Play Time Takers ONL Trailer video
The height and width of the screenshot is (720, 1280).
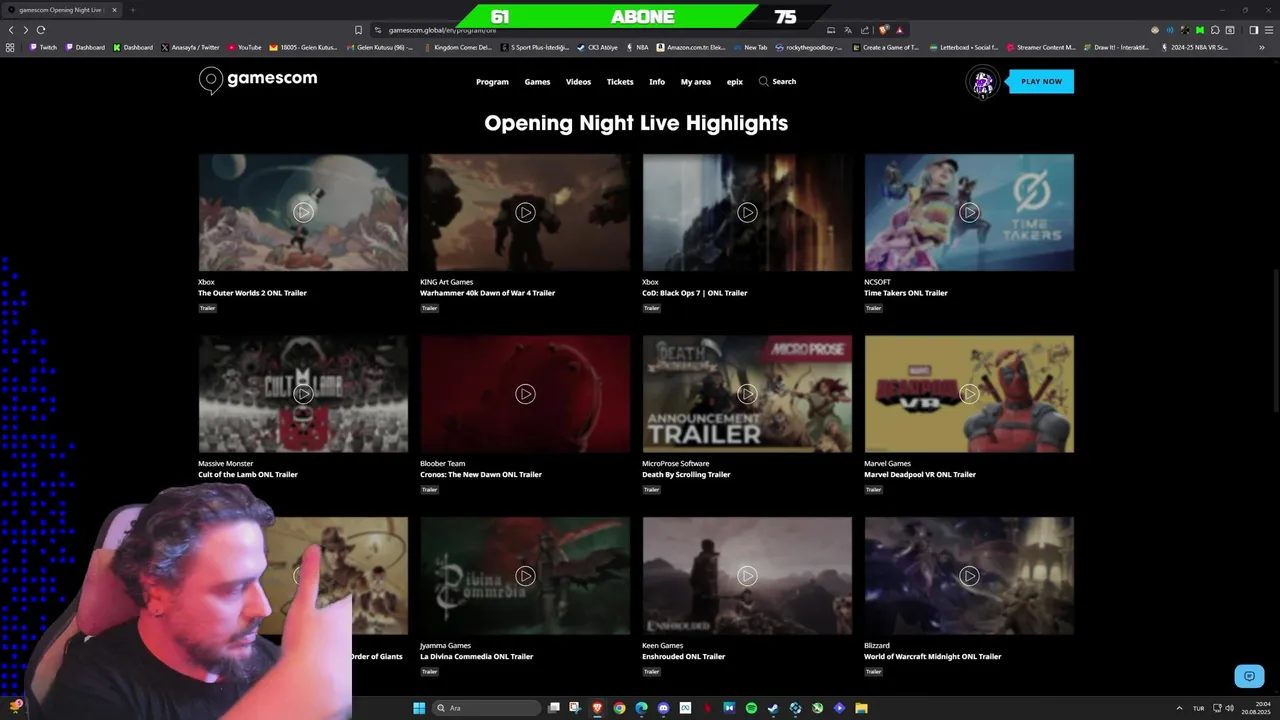coord(969,212)
